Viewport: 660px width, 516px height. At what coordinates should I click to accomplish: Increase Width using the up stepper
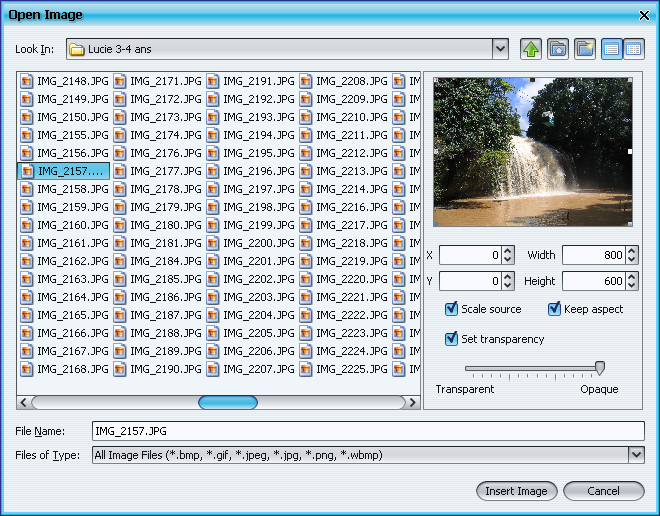pyautogui.click(x=631, y=250)
